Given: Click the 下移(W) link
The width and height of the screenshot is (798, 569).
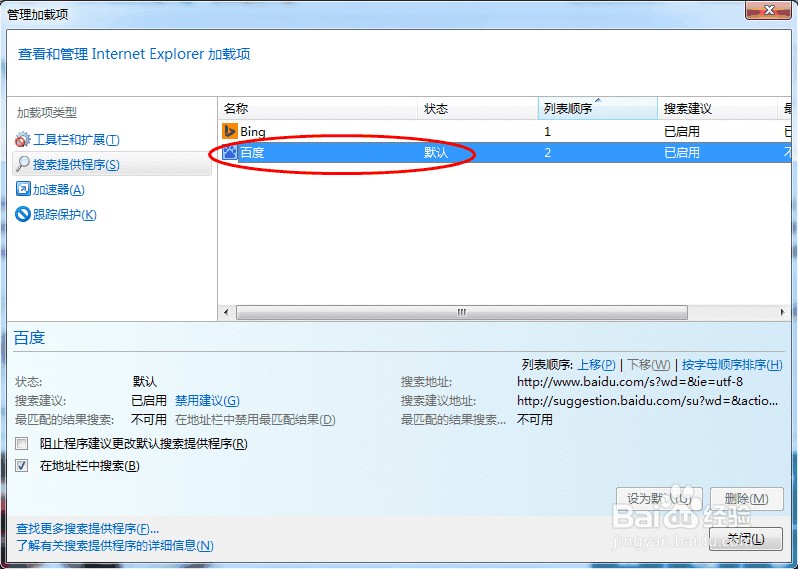Looking at the screenshot, I should pyautogui.click(x=648, y=364).
